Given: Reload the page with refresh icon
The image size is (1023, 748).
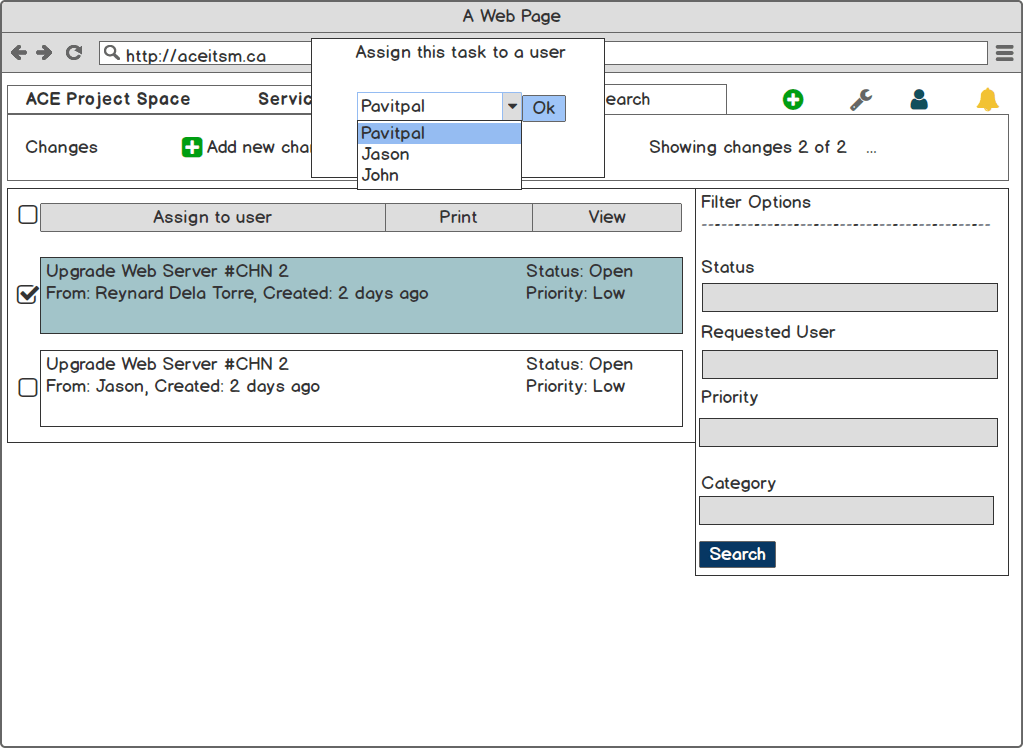Looking at the screenshot, I should pyautogui.click(x=73, y=53).
